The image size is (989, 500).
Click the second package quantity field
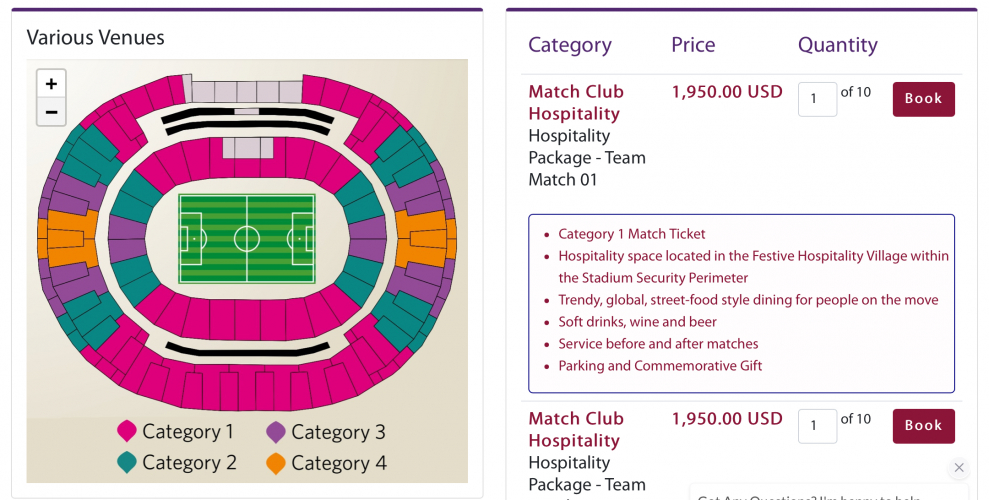(x=817, y=426)
